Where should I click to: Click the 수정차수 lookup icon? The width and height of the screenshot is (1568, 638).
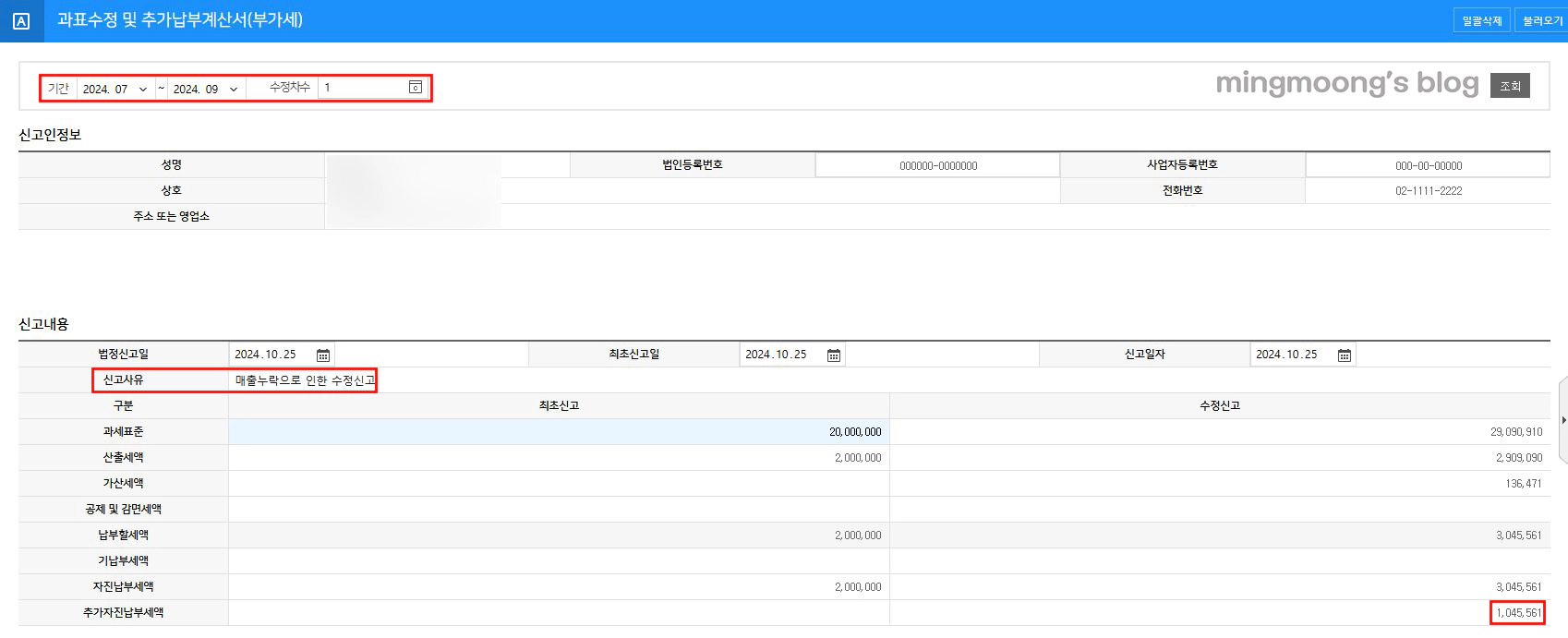click(416, 87)
